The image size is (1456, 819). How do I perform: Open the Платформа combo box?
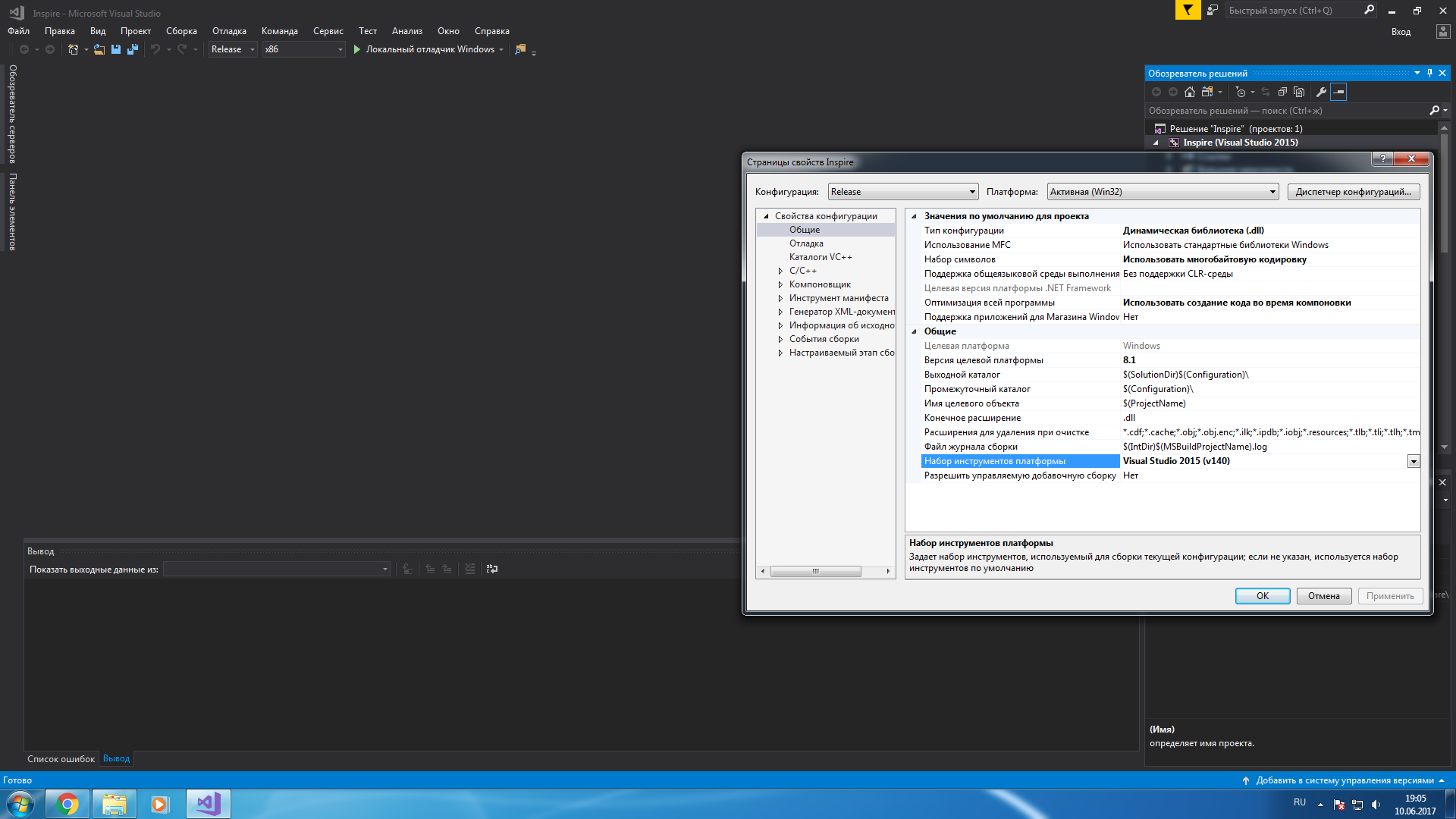(1163, 192)
